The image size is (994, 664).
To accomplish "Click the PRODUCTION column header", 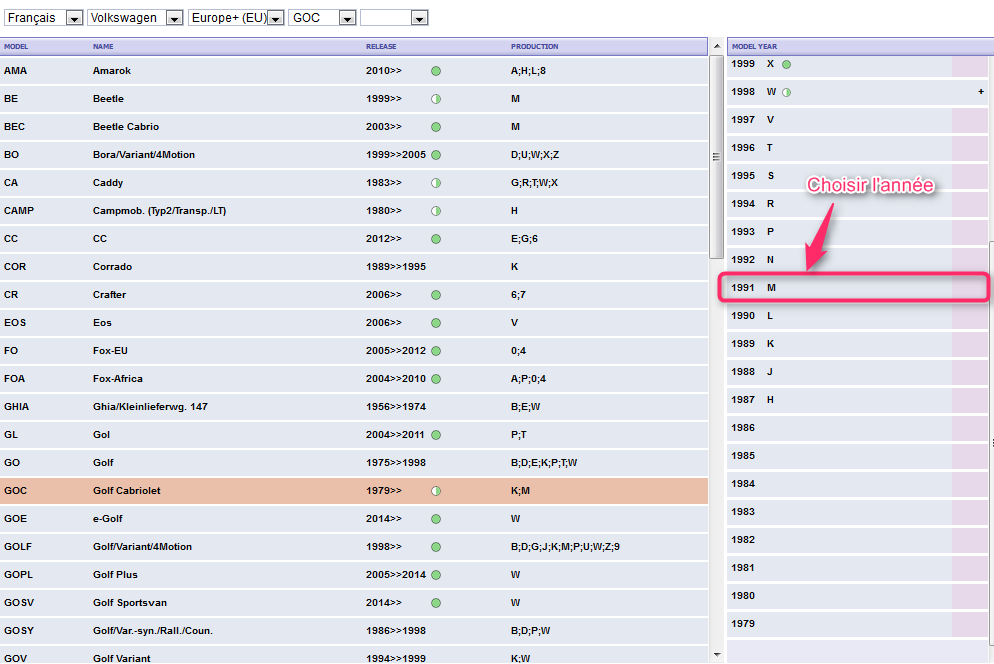I will click(x=534, y=47).
